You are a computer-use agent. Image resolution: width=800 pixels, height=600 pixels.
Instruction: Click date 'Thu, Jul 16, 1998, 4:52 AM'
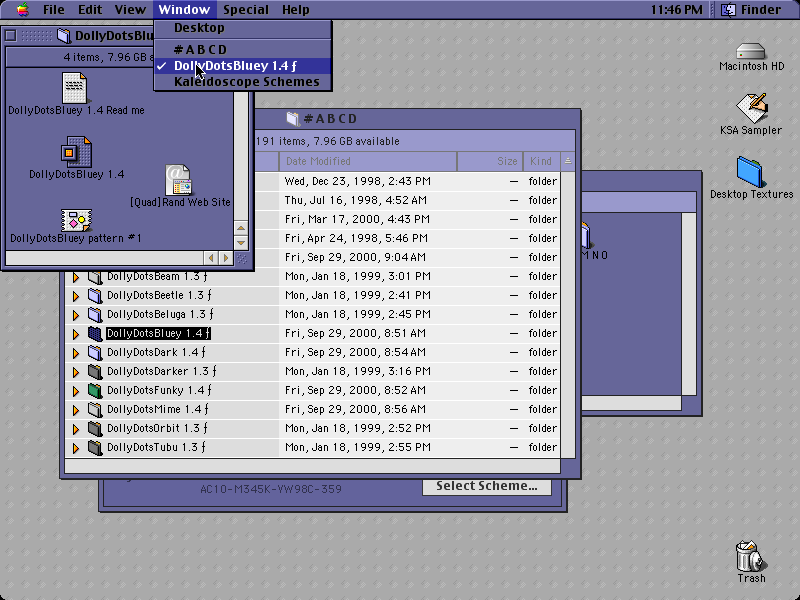(x=356, y=201)
